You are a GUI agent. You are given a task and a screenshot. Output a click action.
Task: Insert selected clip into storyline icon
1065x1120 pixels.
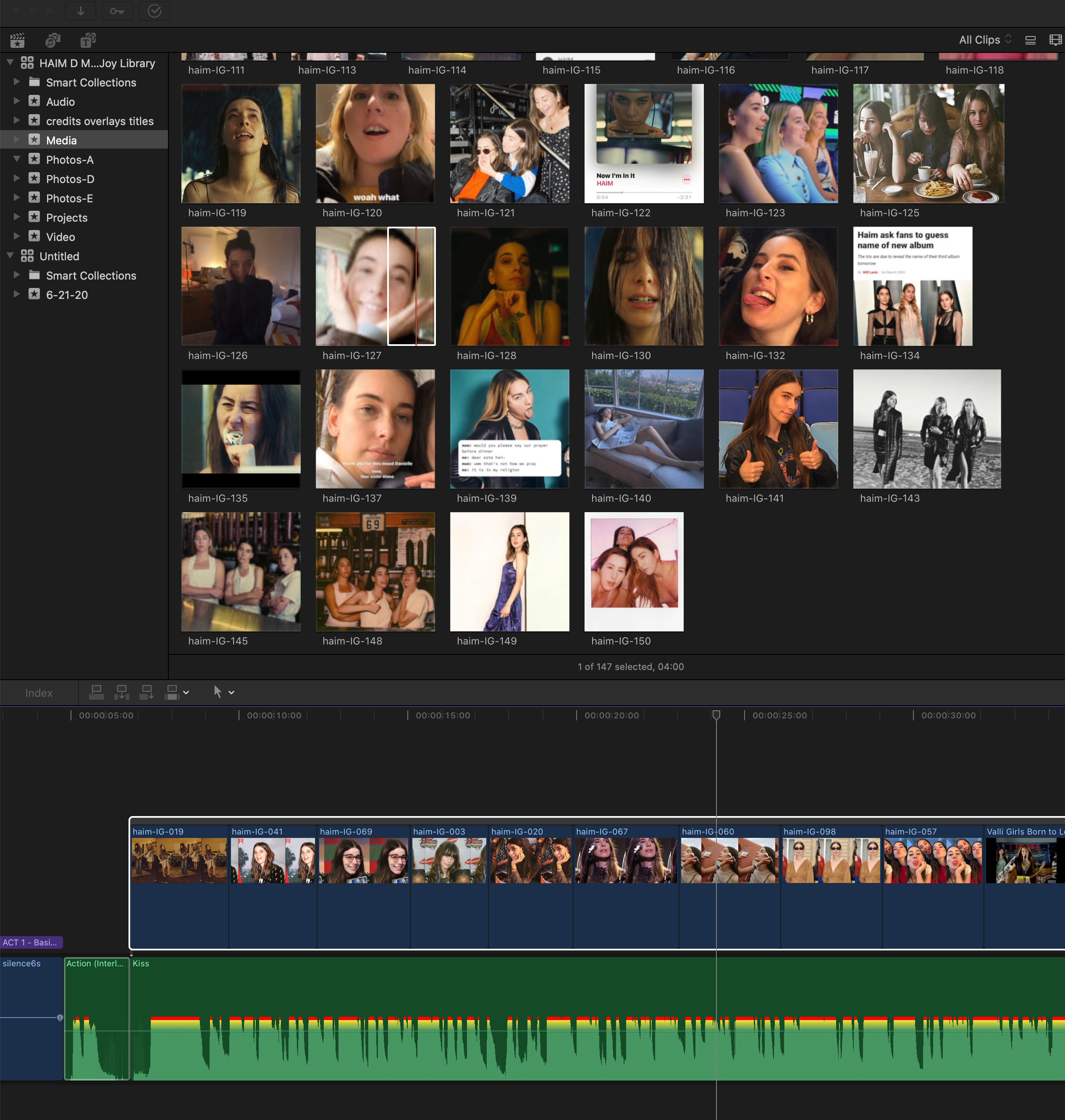click(x=121, y=692)
